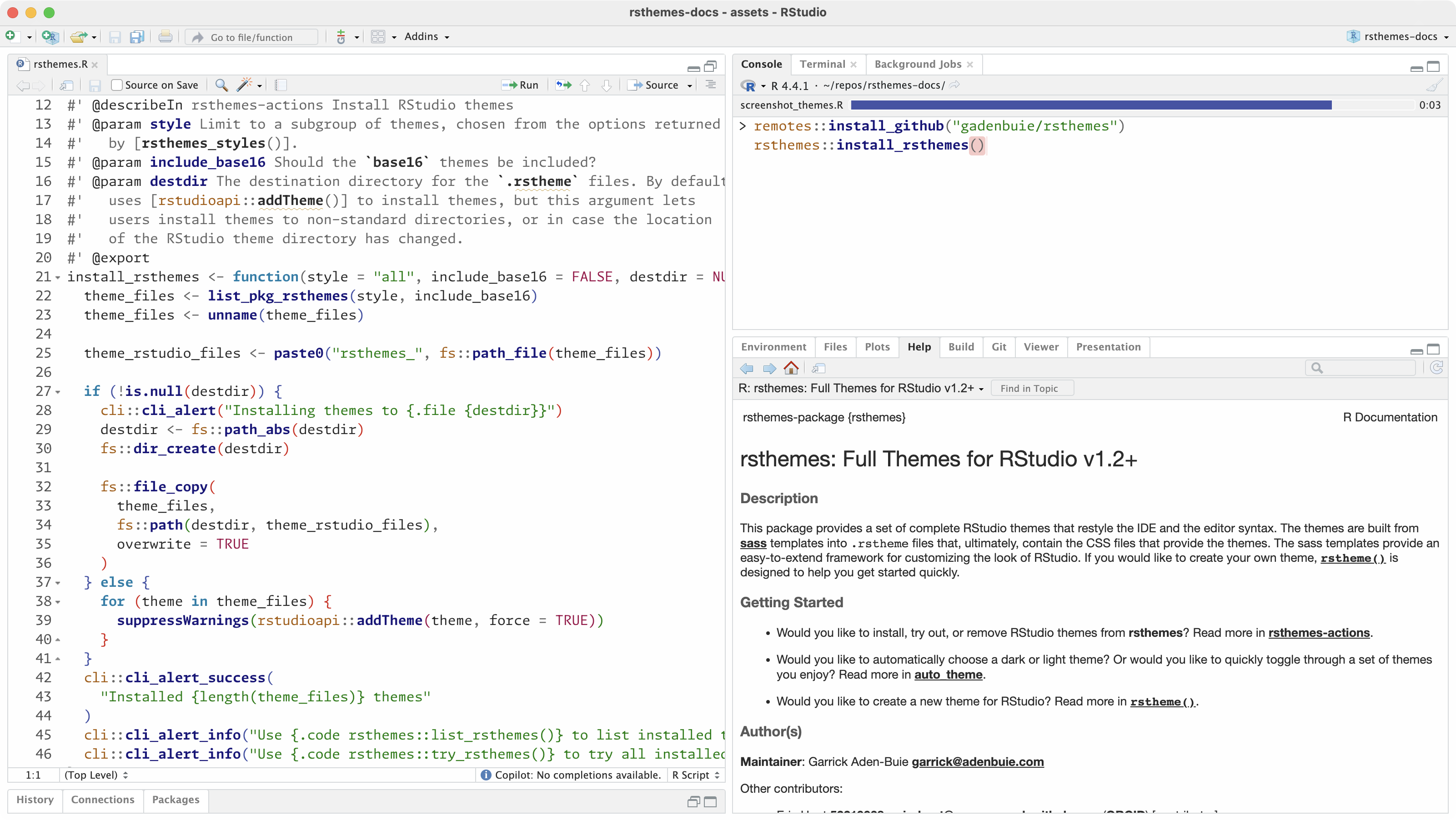The height and width of the screenshot is (820, 1456).
Task: Fold the else block at line 37
Action: (x=58, y=583)
